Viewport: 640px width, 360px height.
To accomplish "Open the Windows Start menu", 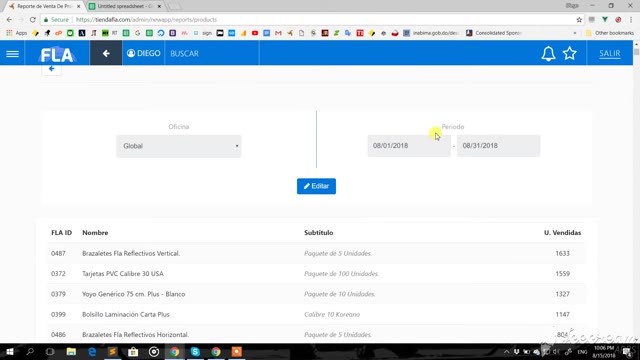I will click(10, 351).
